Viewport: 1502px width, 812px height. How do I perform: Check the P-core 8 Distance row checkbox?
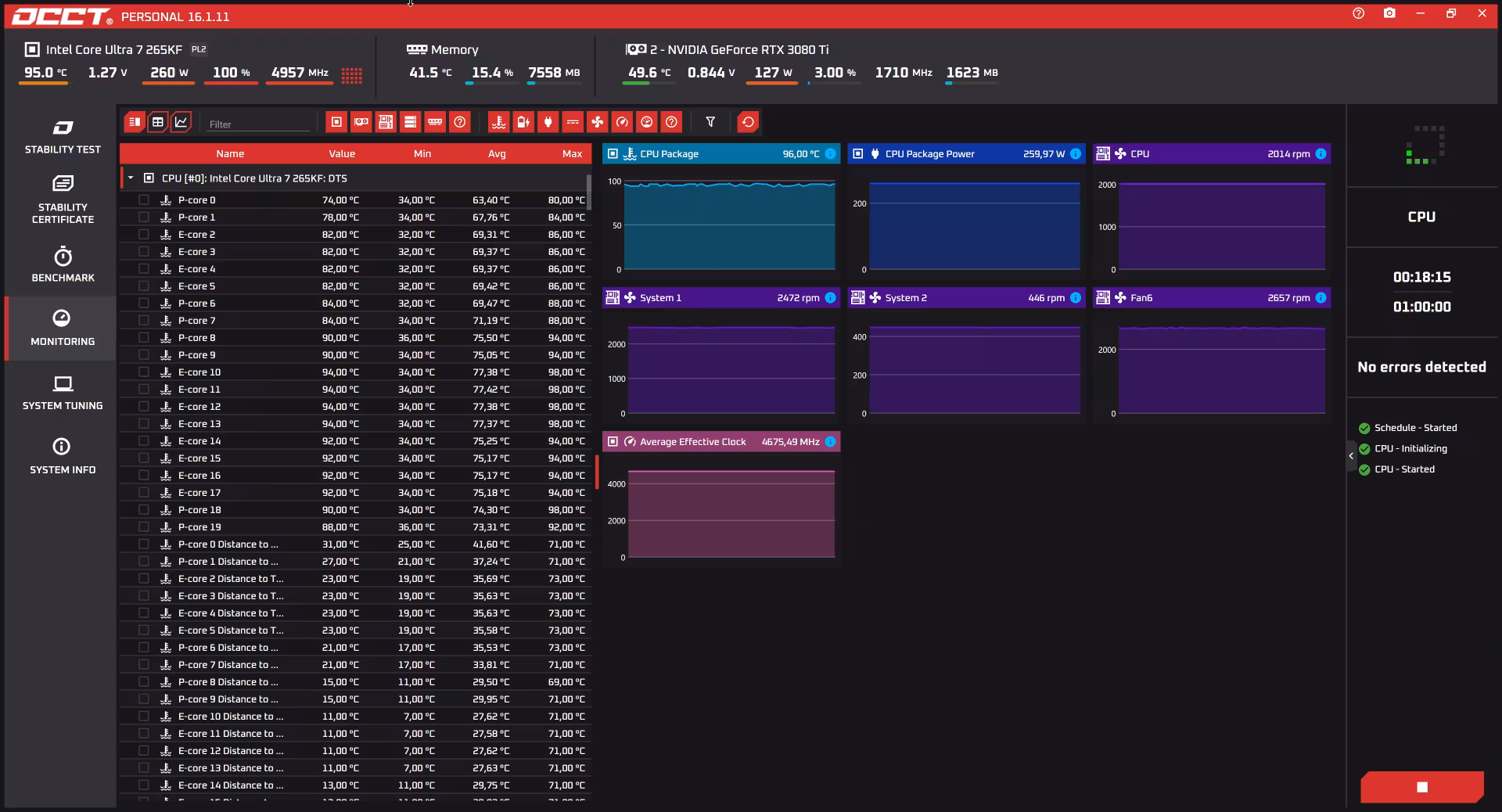pyautogui.click(x=144, y=682)
